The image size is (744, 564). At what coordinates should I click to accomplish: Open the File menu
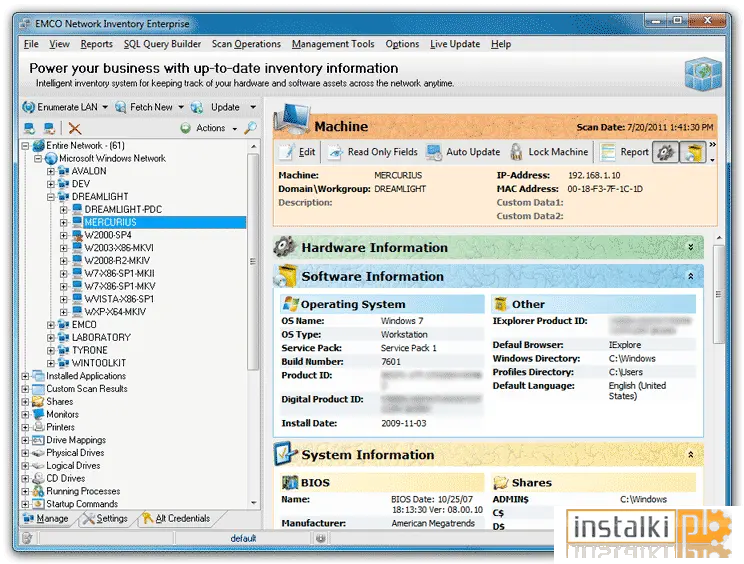pos(31,44)
